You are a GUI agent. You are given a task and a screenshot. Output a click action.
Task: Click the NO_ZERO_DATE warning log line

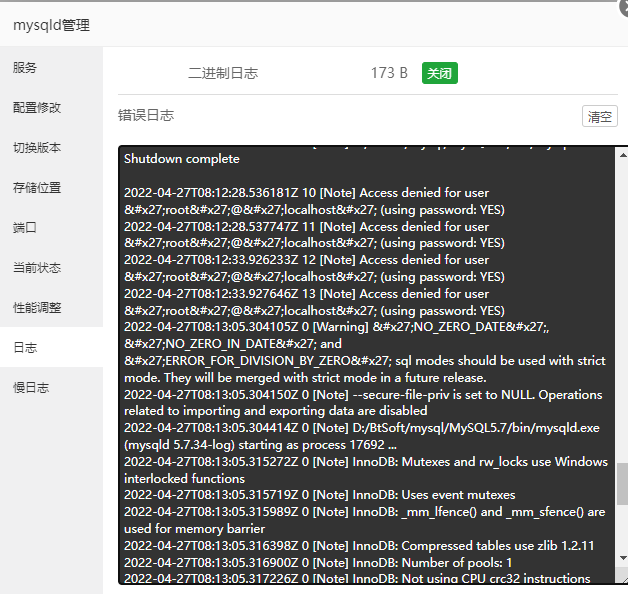point(336,327)
